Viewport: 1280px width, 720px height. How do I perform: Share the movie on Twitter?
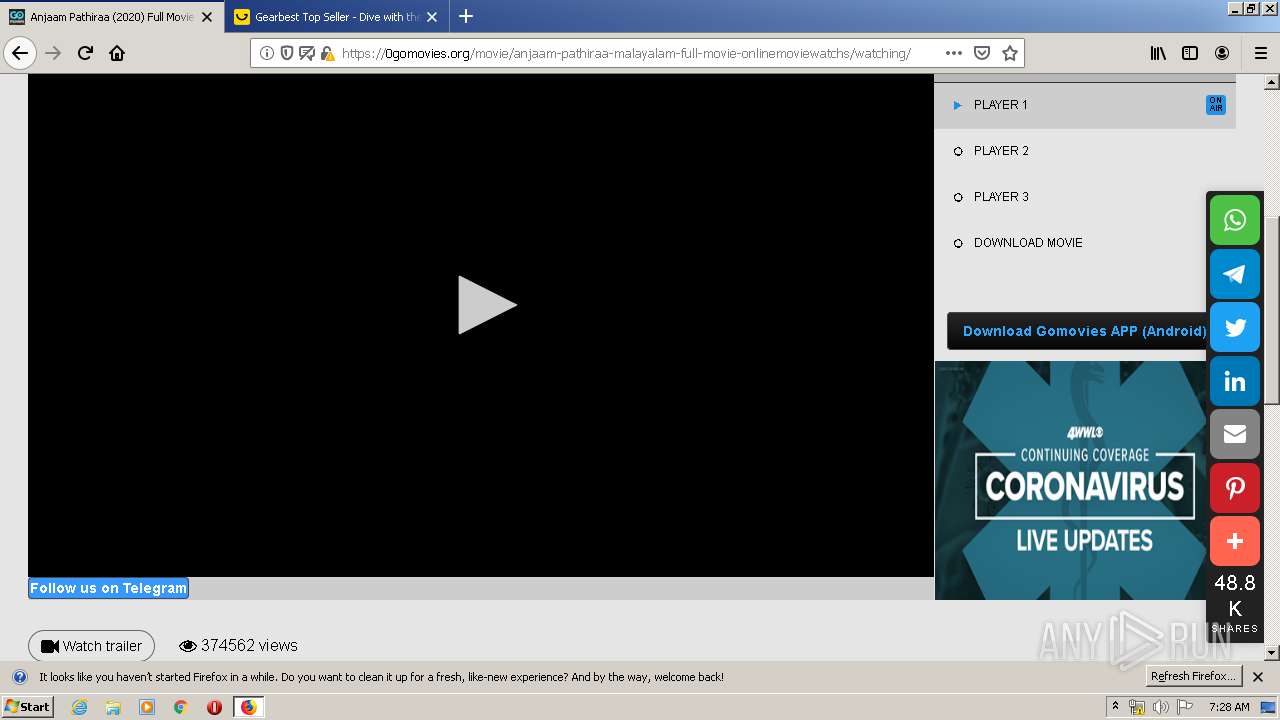1235,327
